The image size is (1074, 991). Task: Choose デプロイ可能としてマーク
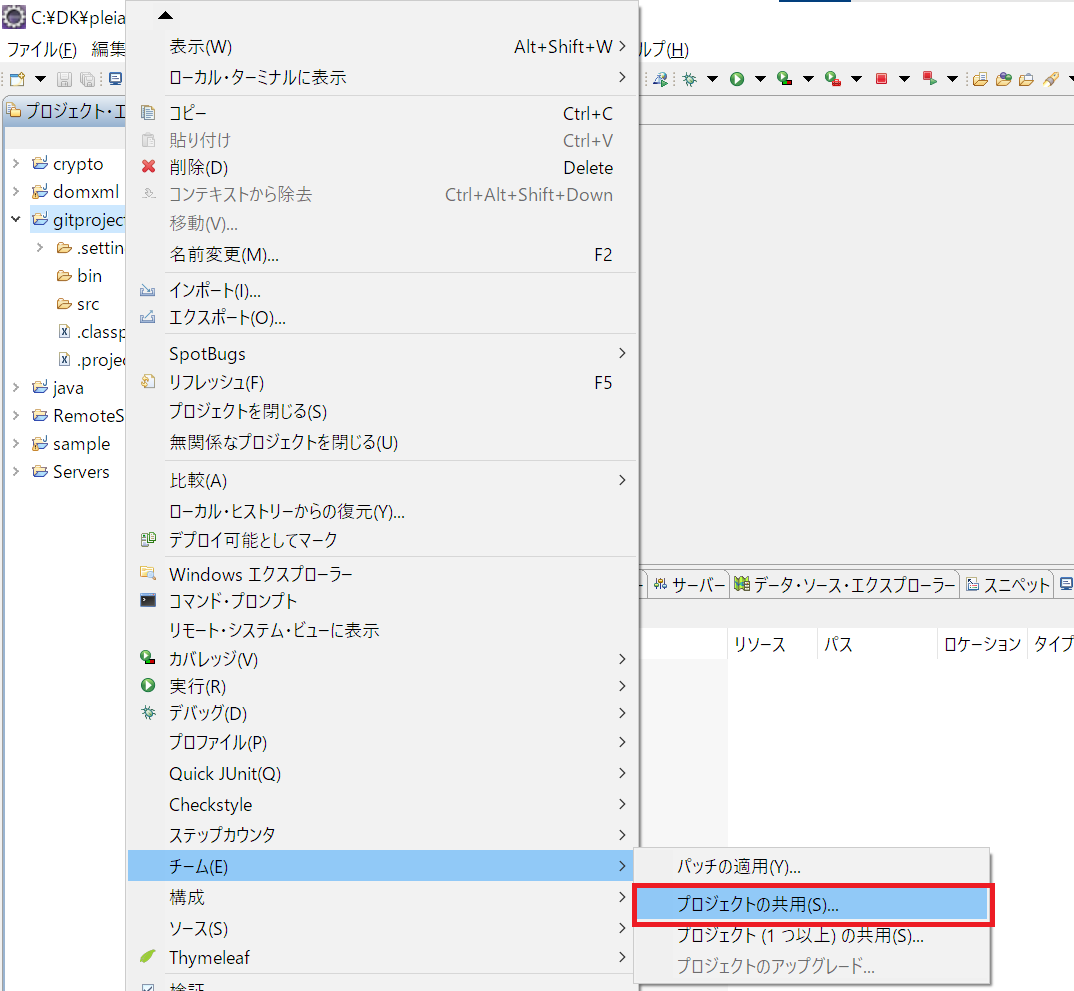[x=383, y=540]
